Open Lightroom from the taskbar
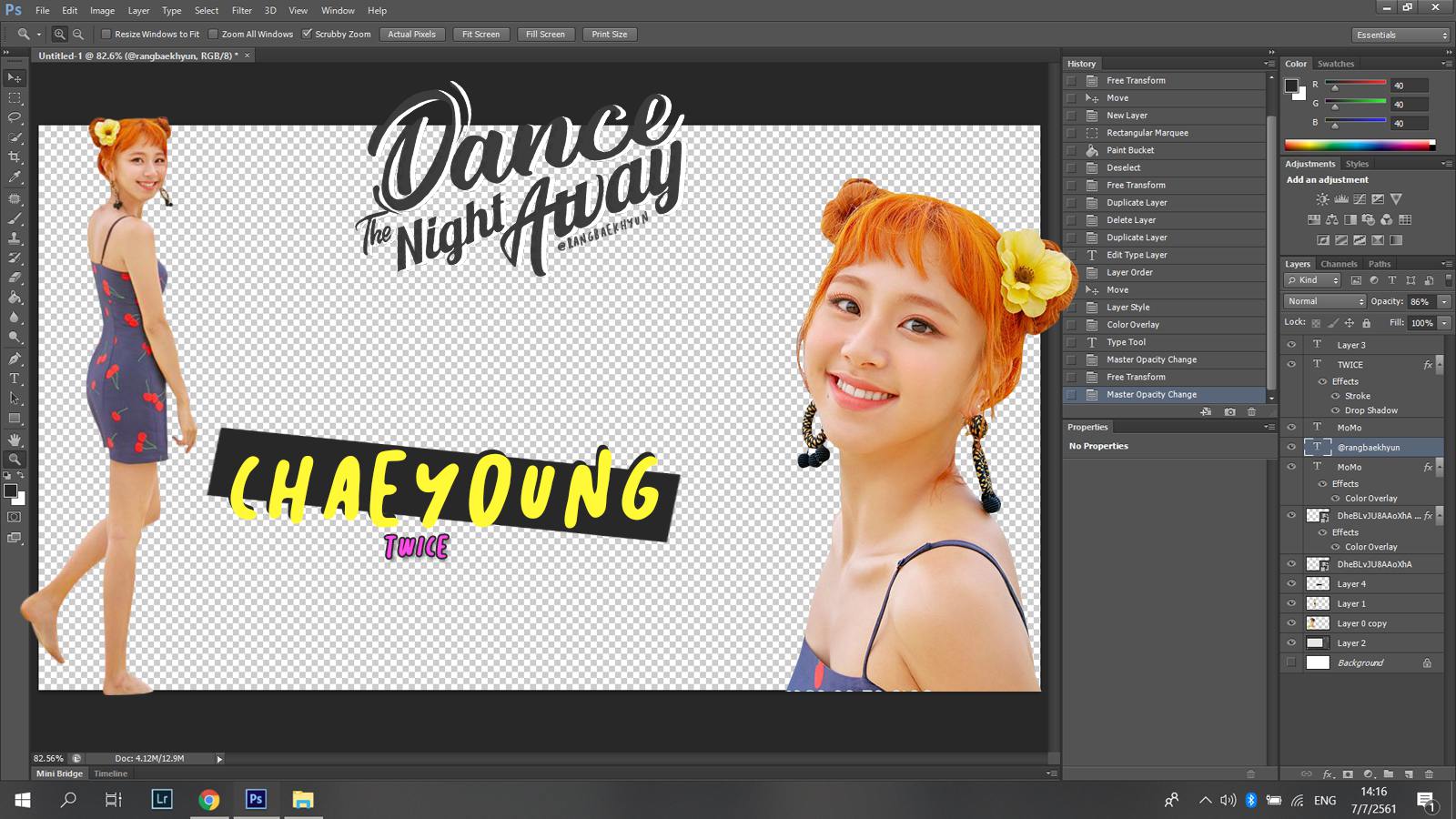The height and width of the screenshot is (819, 1456). 162,800
